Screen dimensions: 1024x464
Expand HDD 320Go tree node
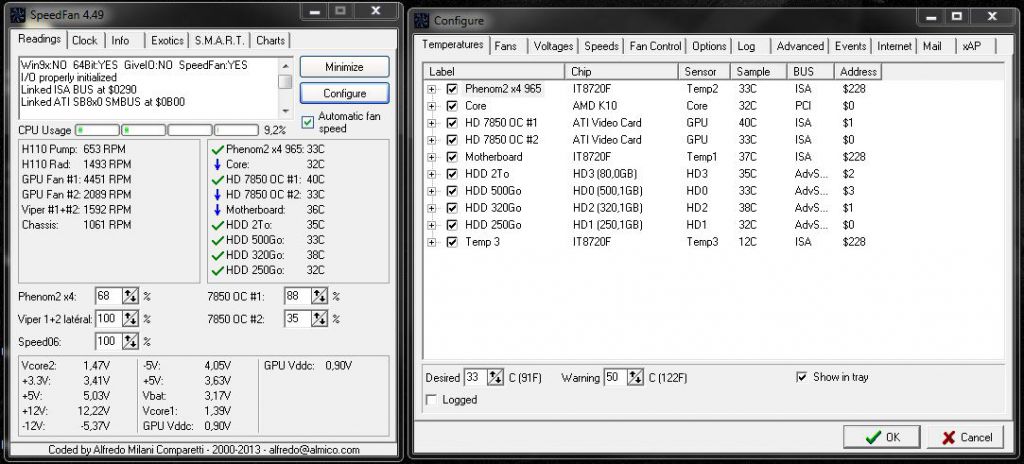tap(432, 208)
